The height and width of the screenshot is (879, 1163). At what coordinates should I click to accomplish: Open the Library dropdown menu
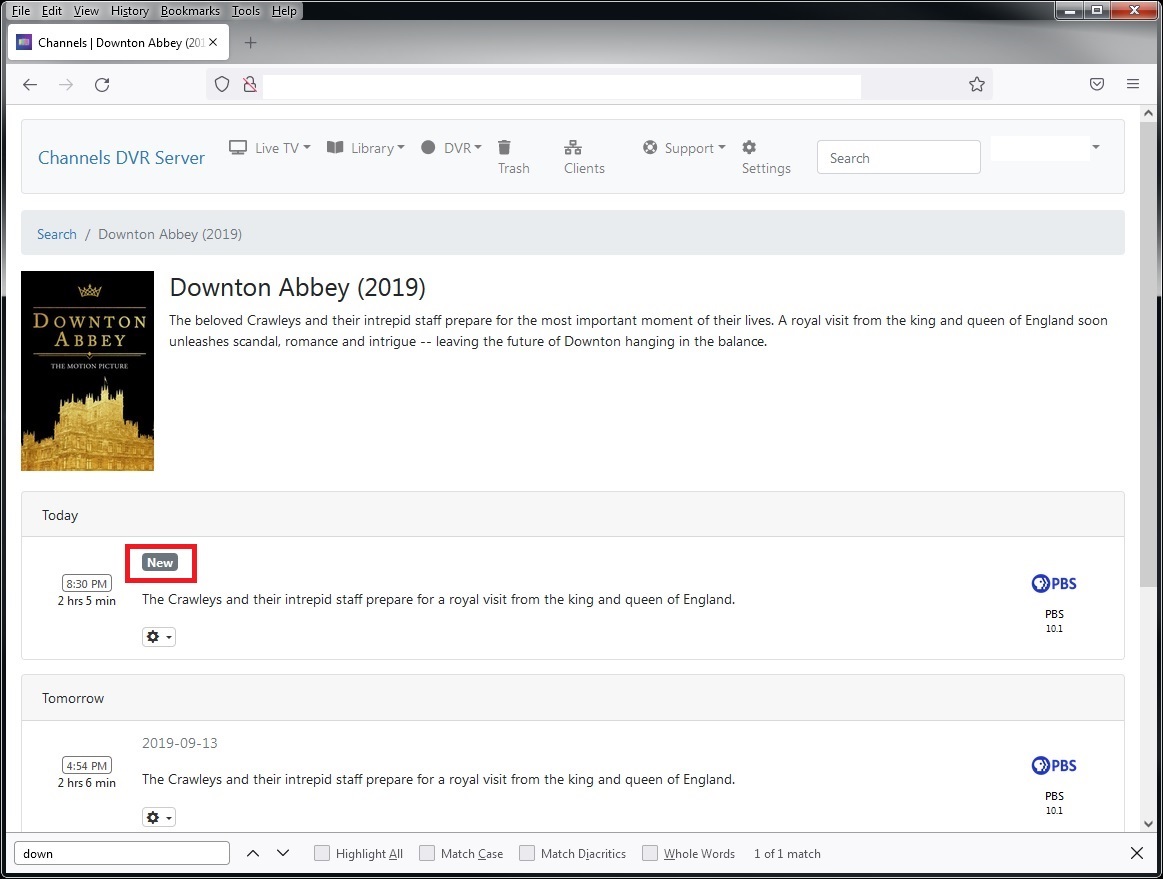(x=366, y=148)
